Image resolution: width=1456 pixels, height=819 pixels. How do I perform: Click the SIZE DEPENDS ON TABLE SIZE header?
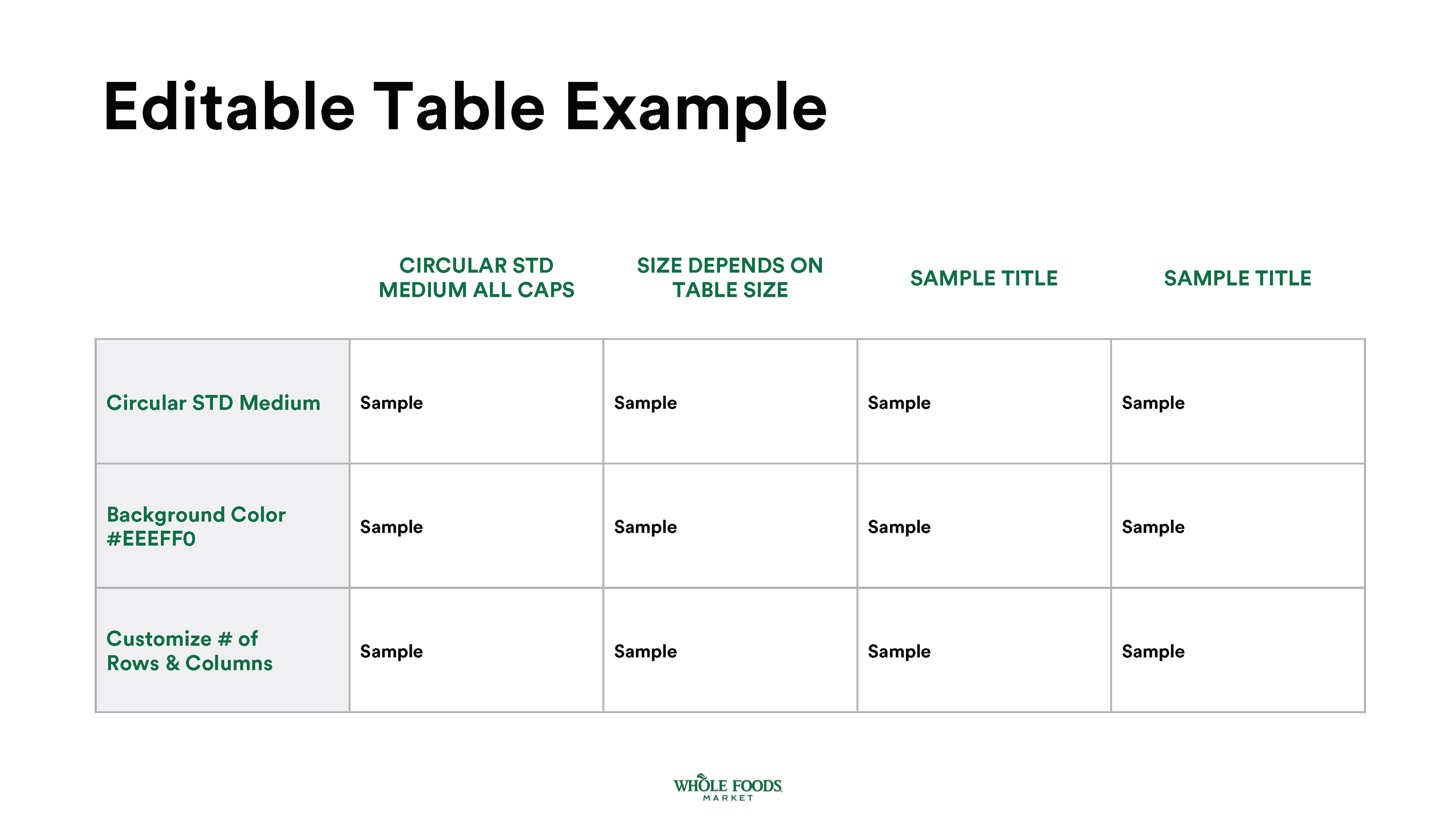pos(730,278)
